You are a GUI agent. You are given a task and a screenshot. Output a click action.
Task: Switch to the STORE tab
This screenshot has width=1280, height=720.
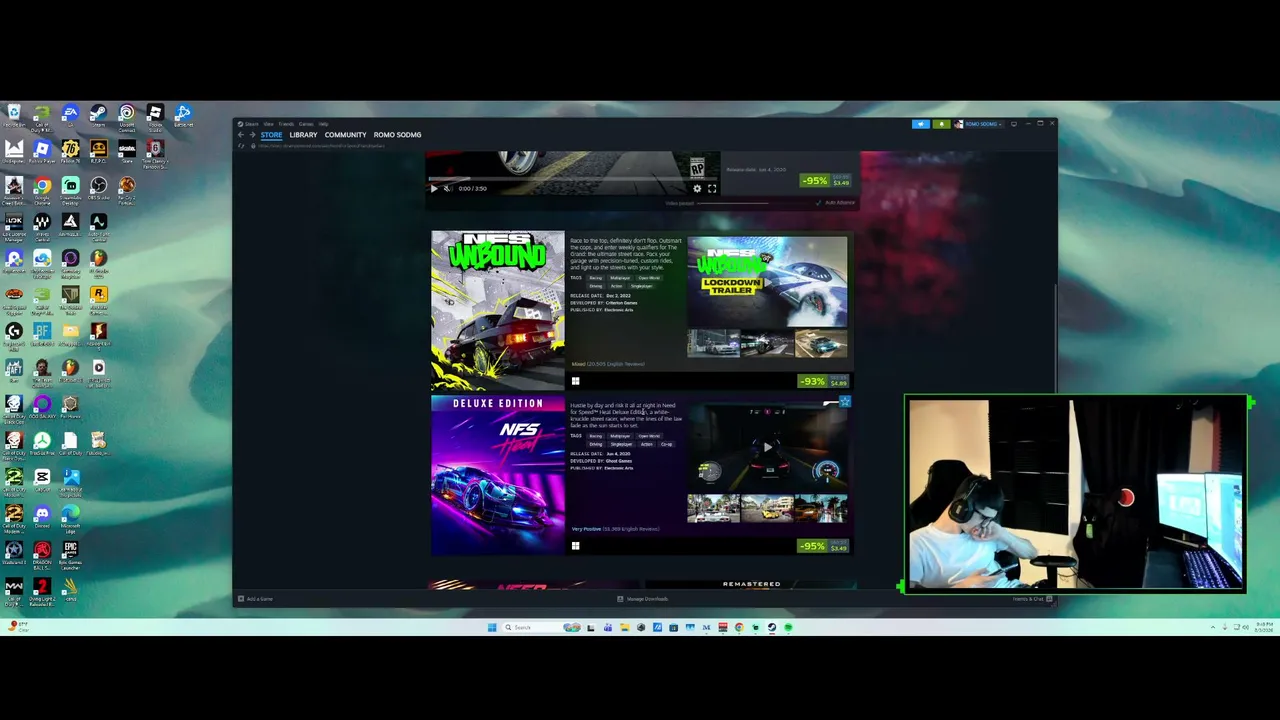[x=272, y=135]
